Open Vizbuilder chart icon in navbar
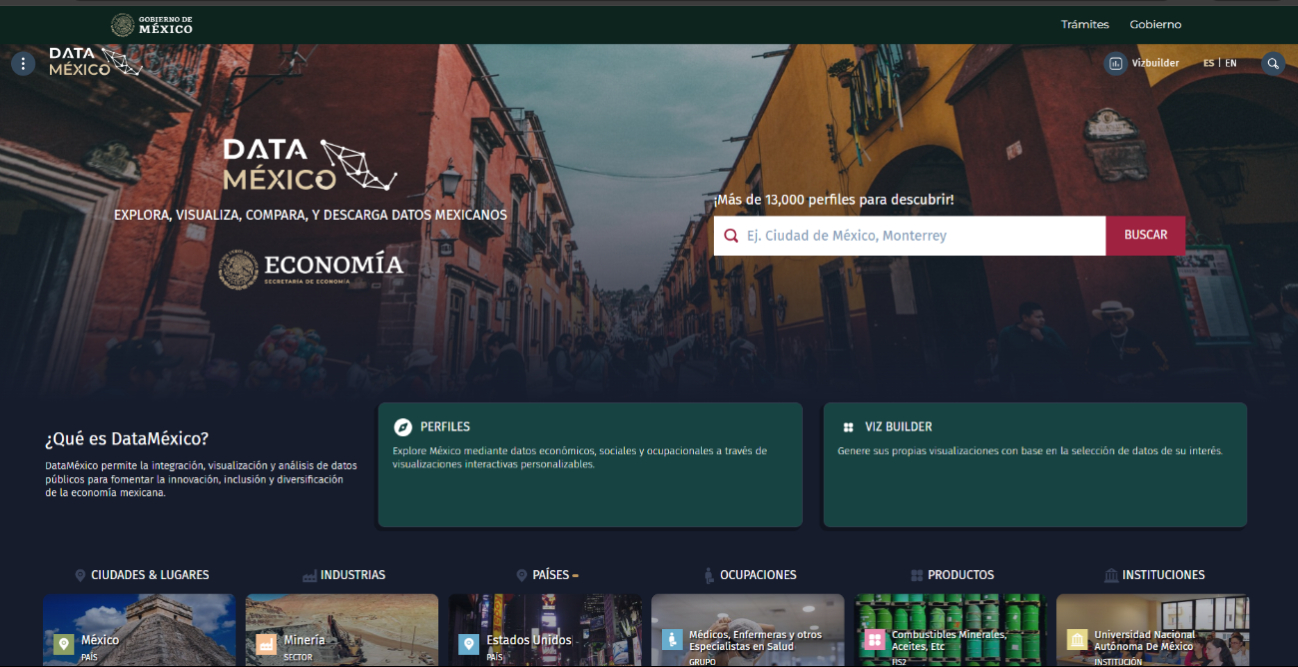Screen dimensions: 1298x667 [1115, 63]
